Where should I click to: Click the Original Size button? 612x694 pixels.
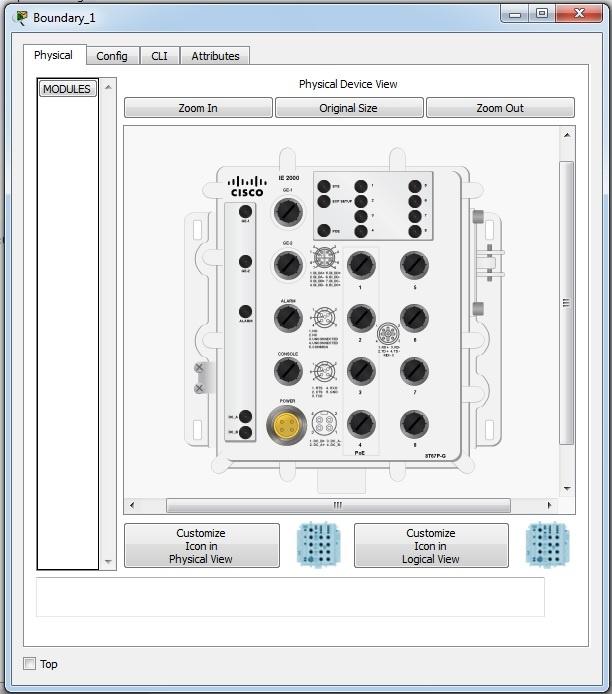pos(348,108)
